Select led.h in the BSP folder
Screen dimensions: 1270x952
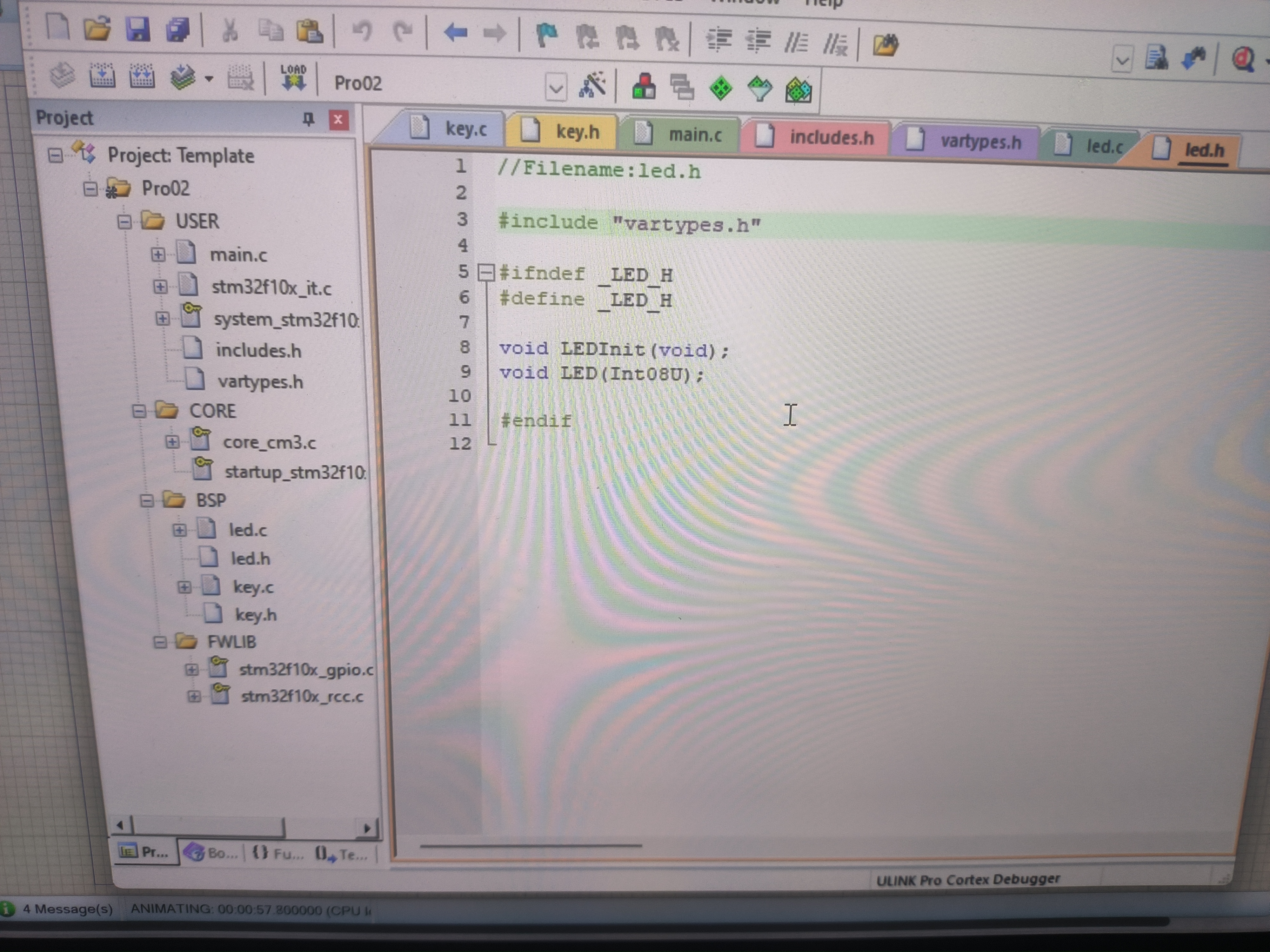250,558
